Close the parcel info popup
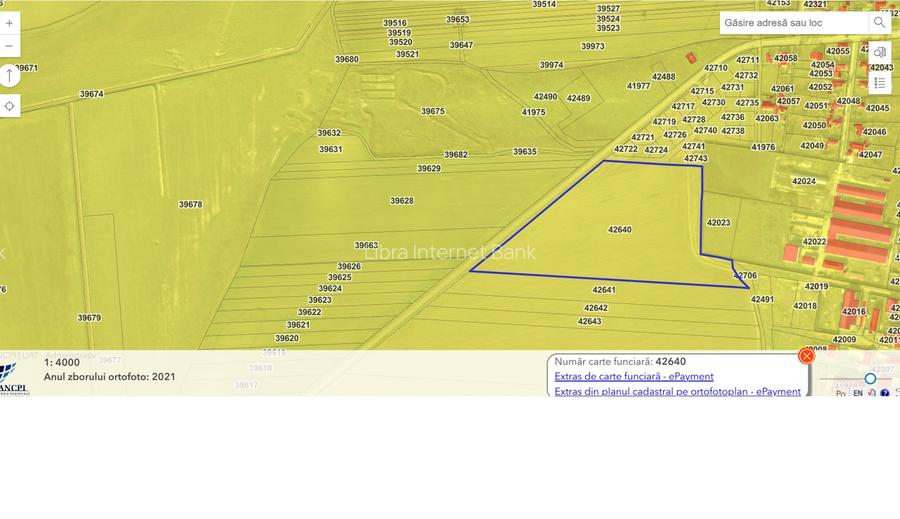The image size is (900, 519). 806,356
